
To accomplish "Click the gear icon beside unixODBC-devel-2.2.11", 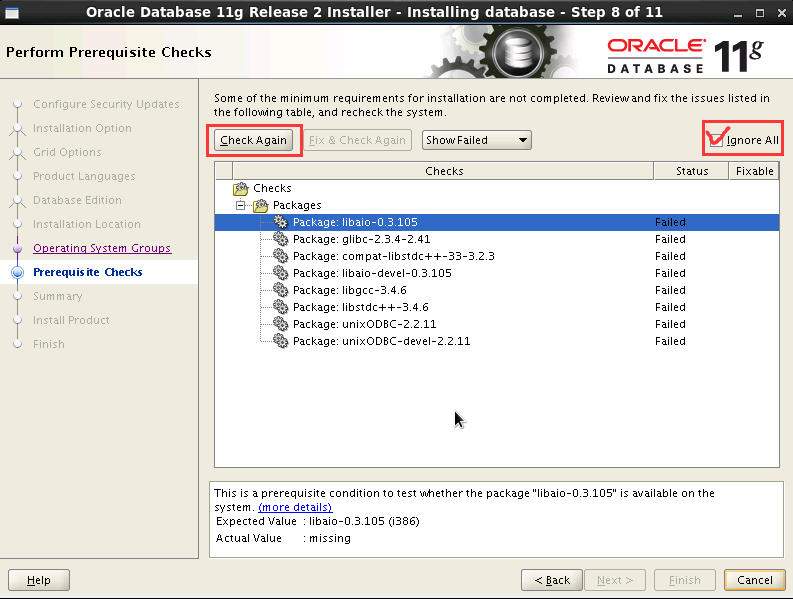I will [x=281, y=341].
